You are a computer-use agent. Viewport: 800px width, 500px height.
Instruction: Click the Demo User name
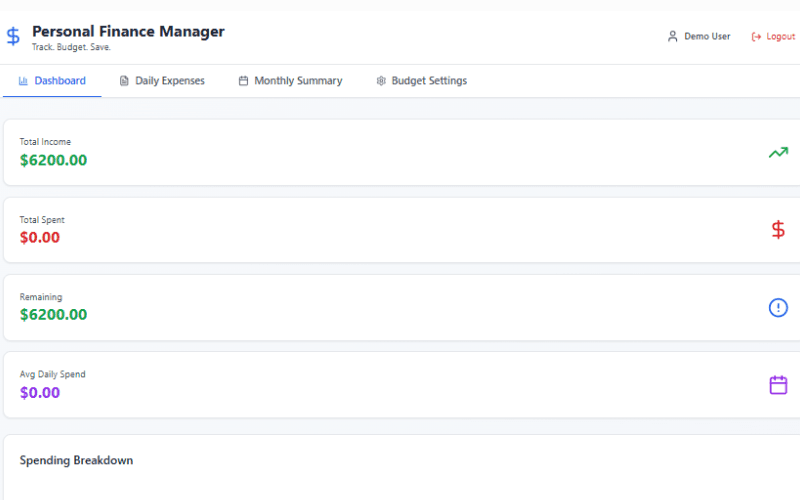(x=707, y=36)
